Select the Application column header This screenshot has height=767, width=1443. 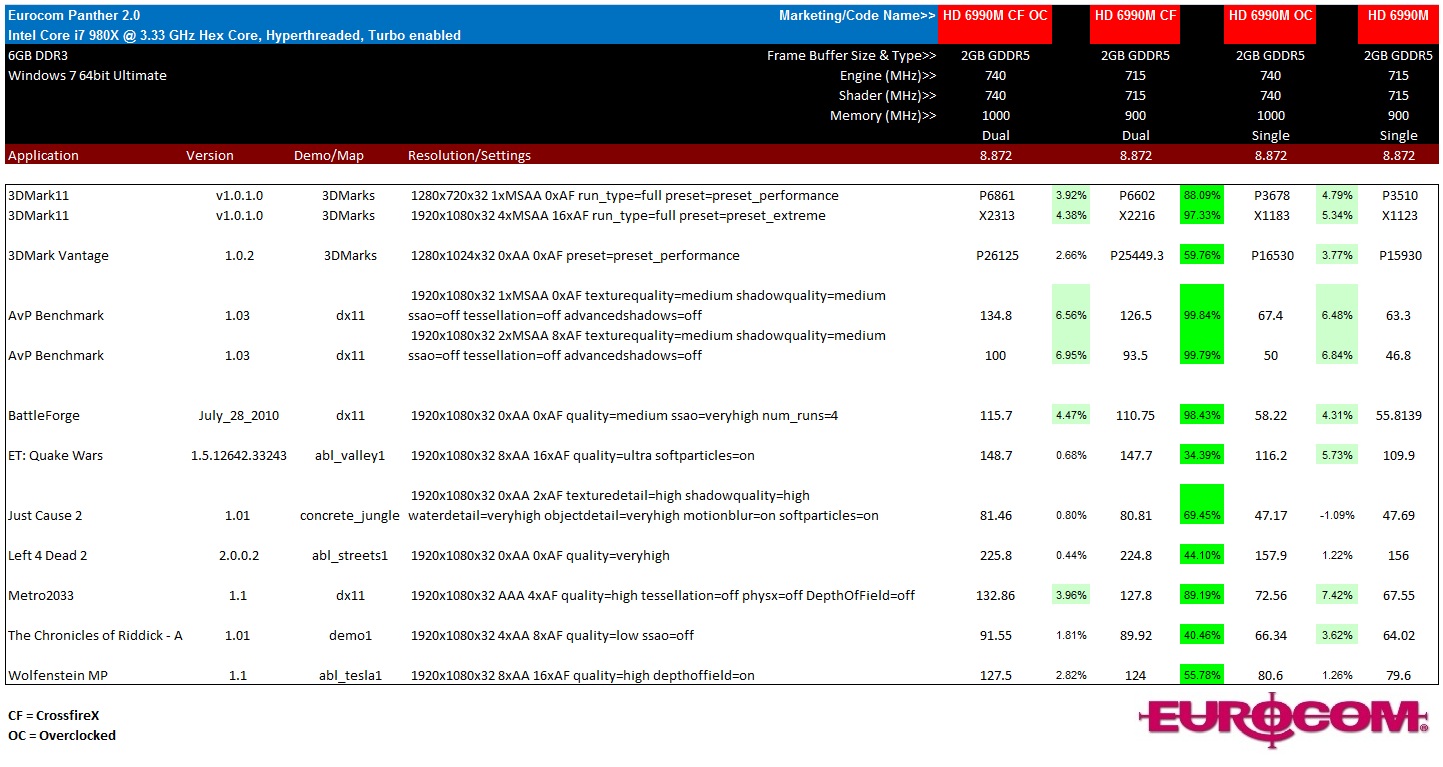pyautogui.click(x=43, y=155)
